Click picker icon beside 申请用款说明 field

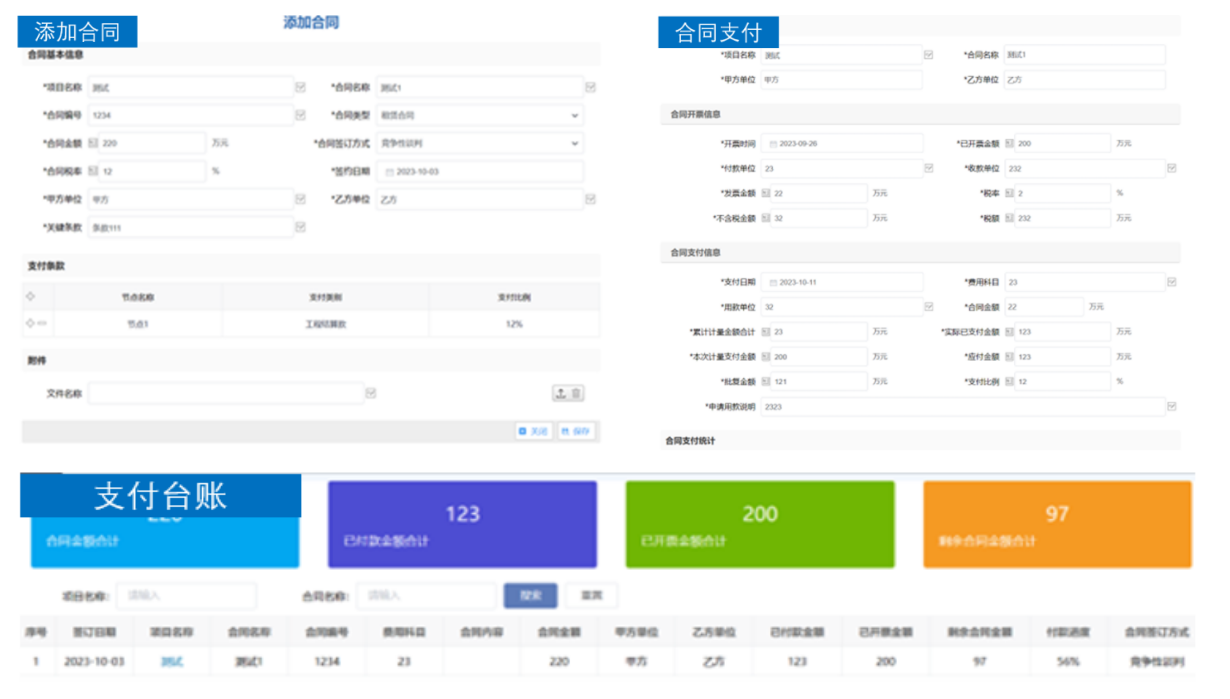tap(1171, 407)
